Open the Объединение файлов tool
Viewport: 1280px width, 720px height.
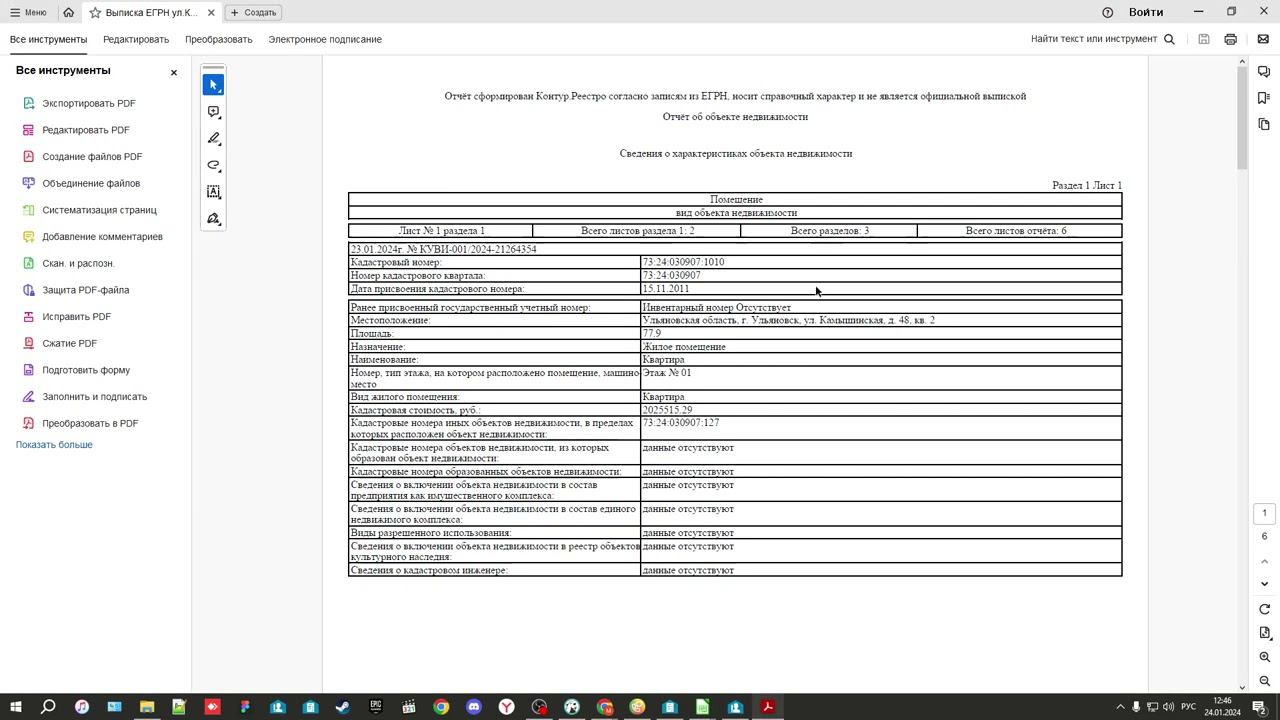91,183
